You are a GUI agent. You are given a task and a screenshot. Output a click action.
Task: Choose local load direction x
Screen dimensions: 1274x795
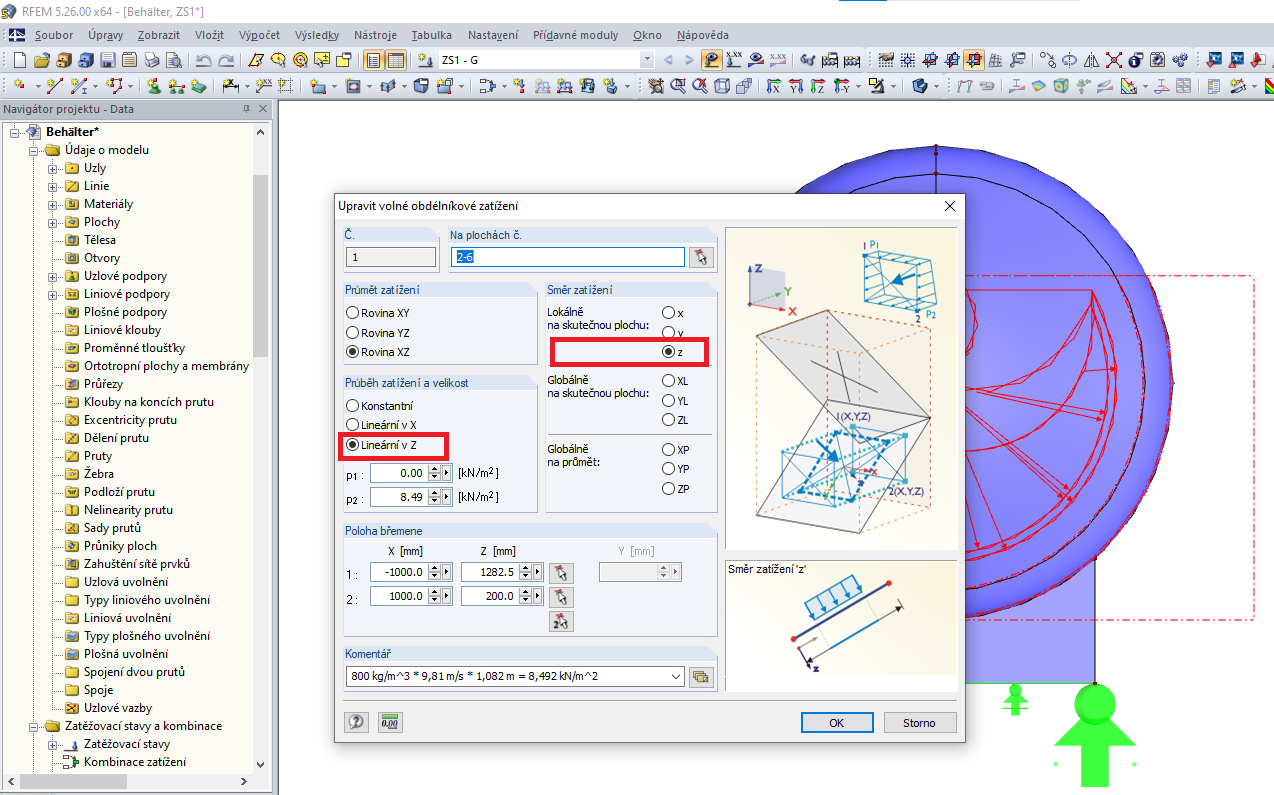(x=669, y=313)
